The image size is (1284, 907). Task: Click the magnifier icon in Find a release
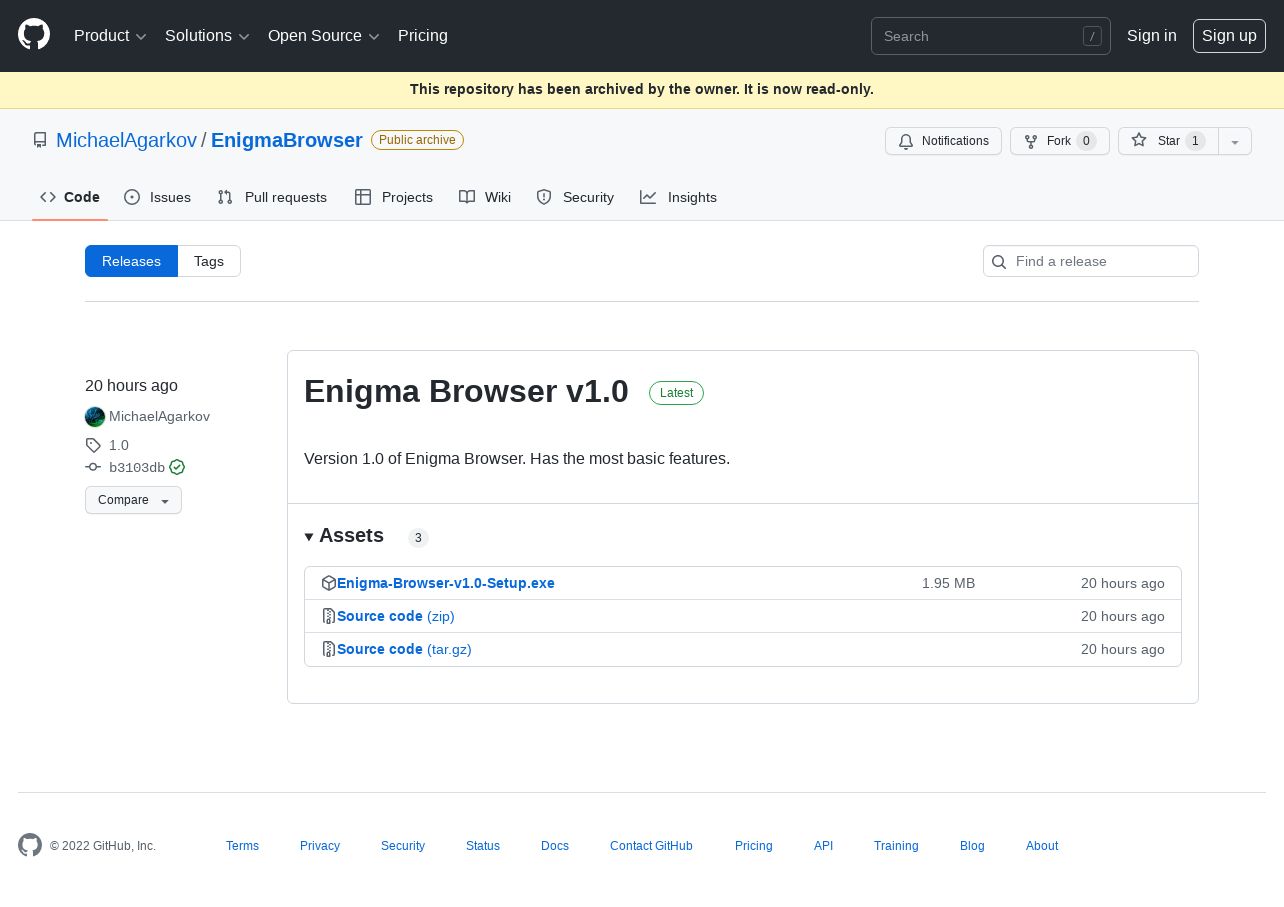tap(999, 262)
